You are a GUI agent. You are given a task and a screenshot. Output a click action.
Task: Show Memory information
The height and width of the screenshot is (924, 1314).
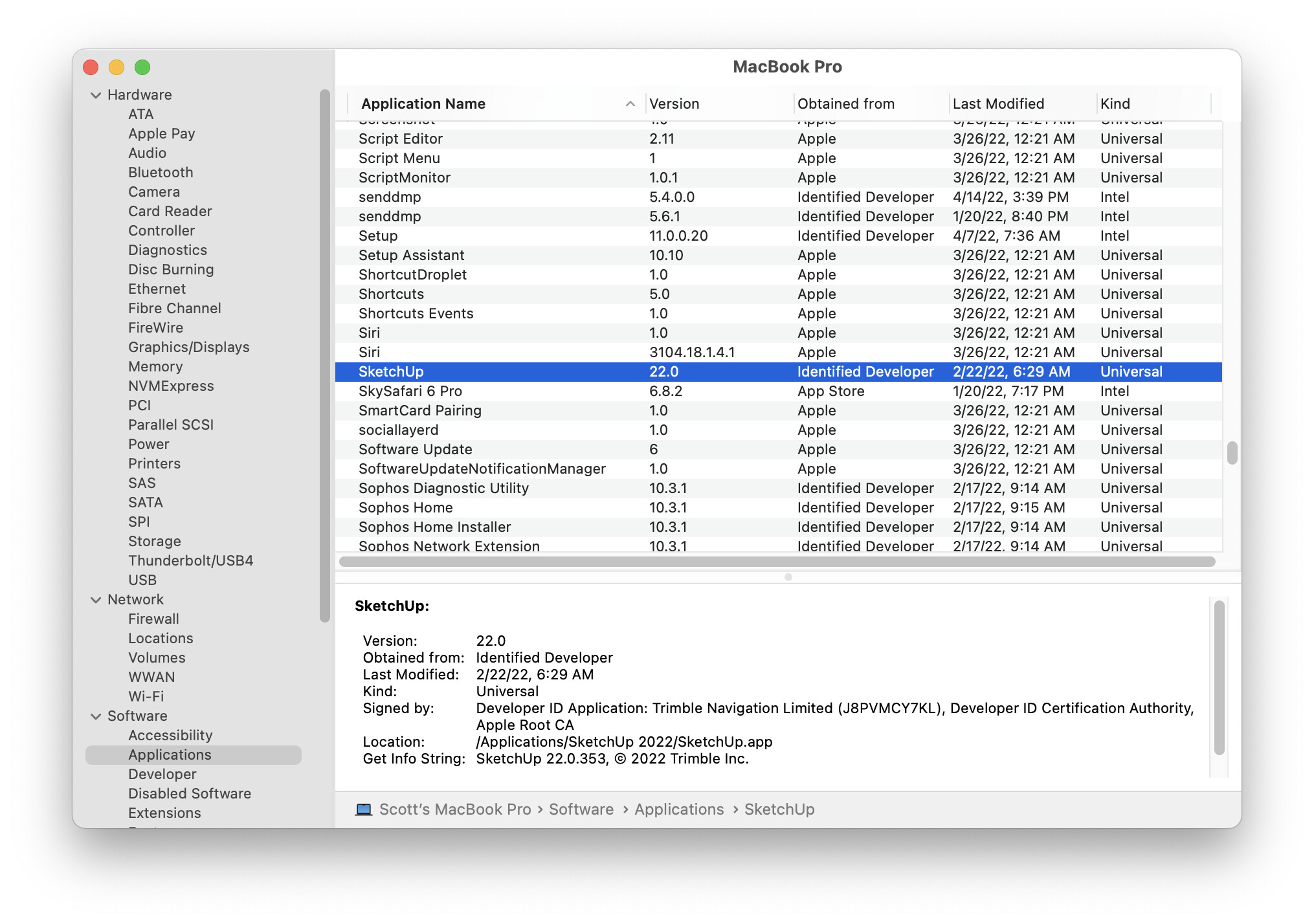pyautogui.click(x=155, y=367)
